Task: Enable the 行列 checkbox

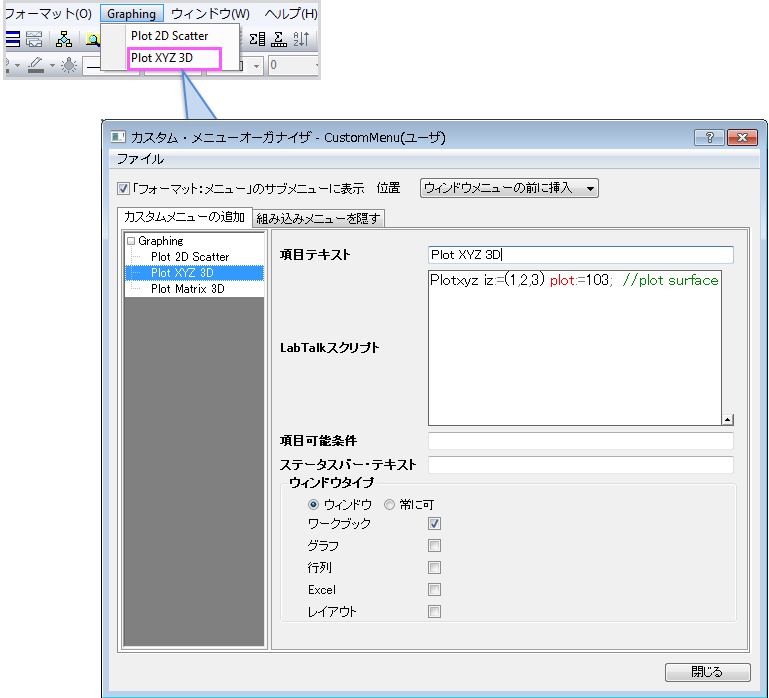Action: pyautogui.click(x=434, y=568)
